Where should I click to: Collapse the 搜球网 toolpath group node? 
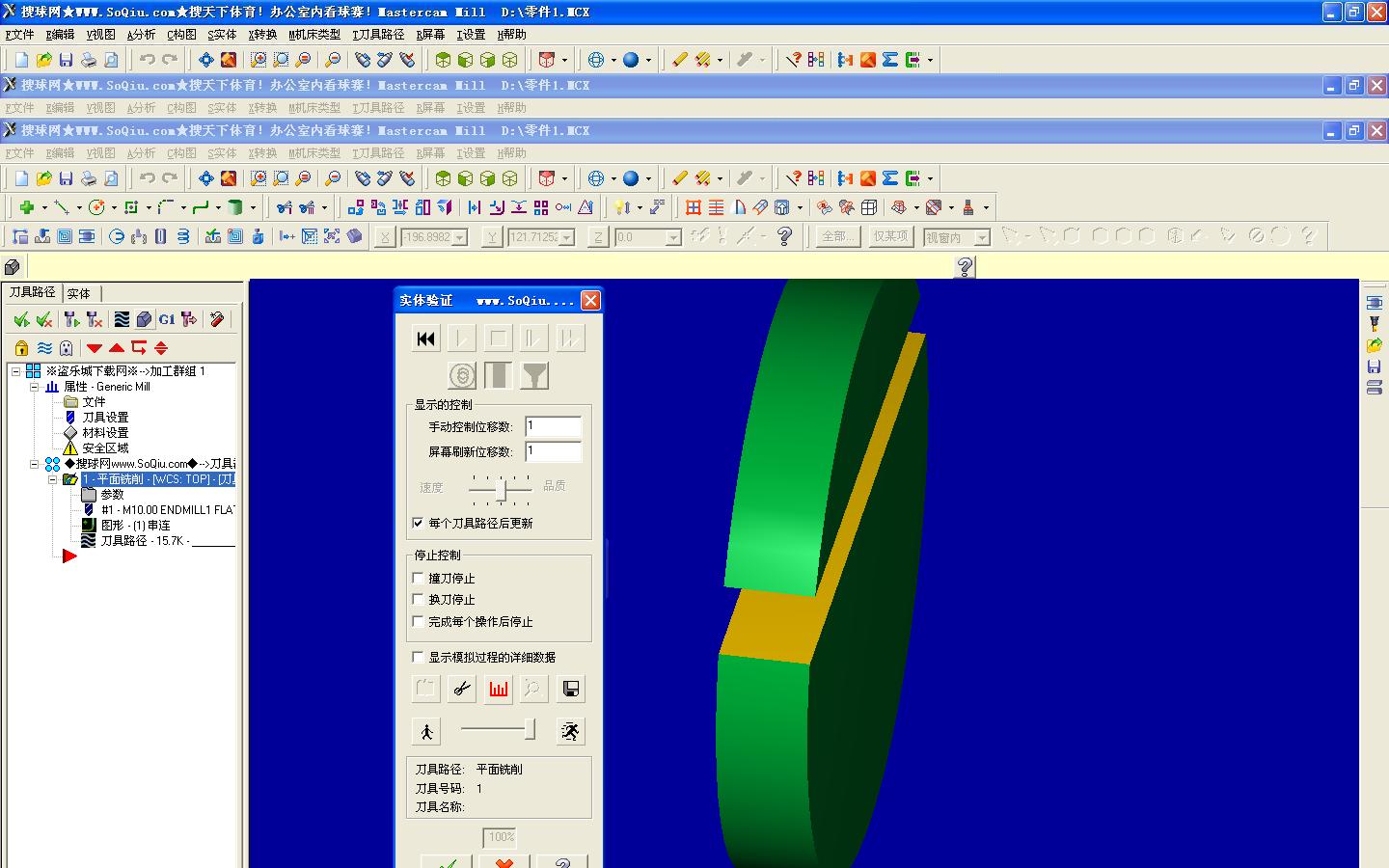click(35, 464)
